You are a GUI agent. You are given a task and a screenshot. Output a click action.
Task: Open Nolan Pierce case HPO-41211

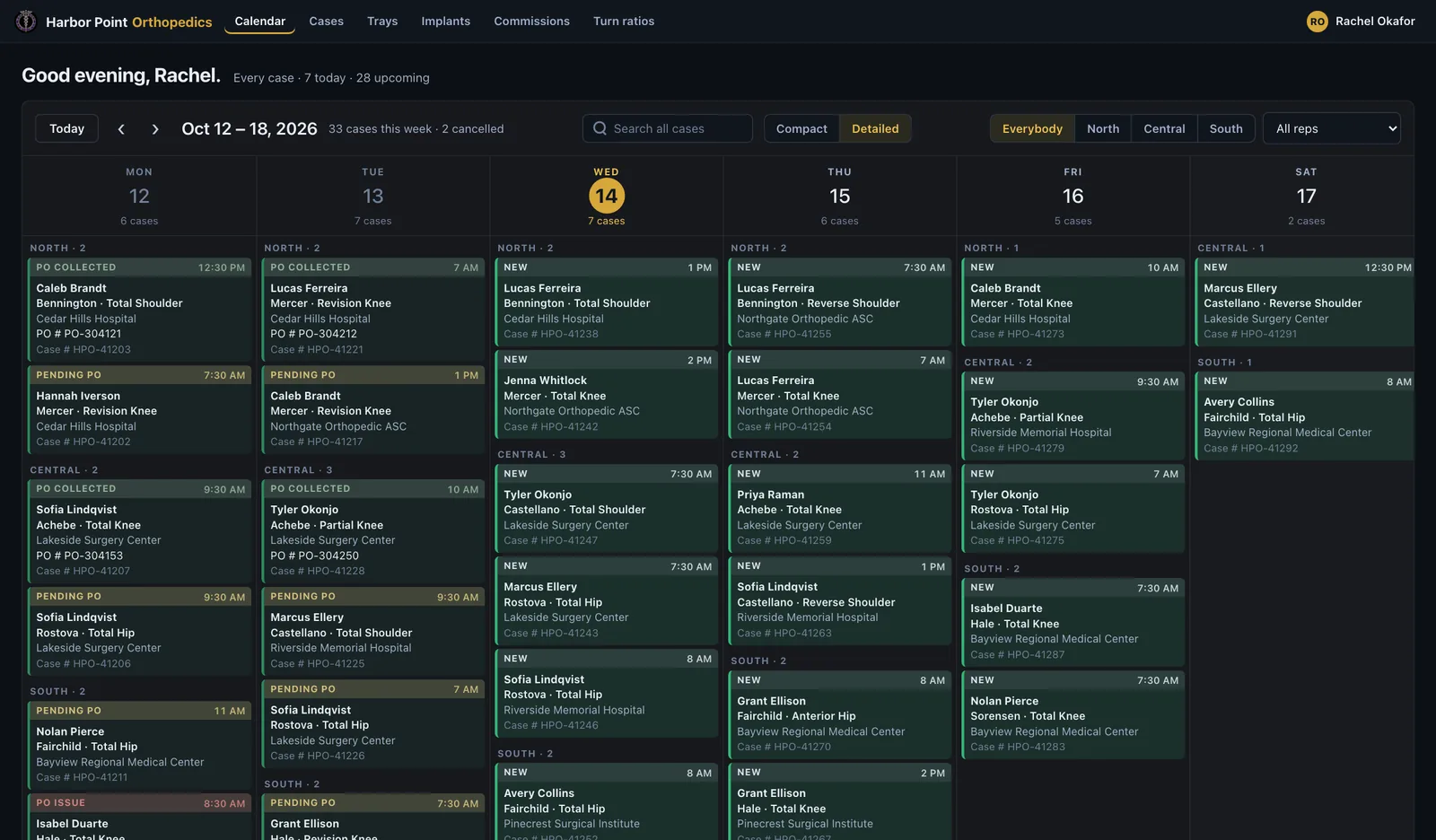139,745
